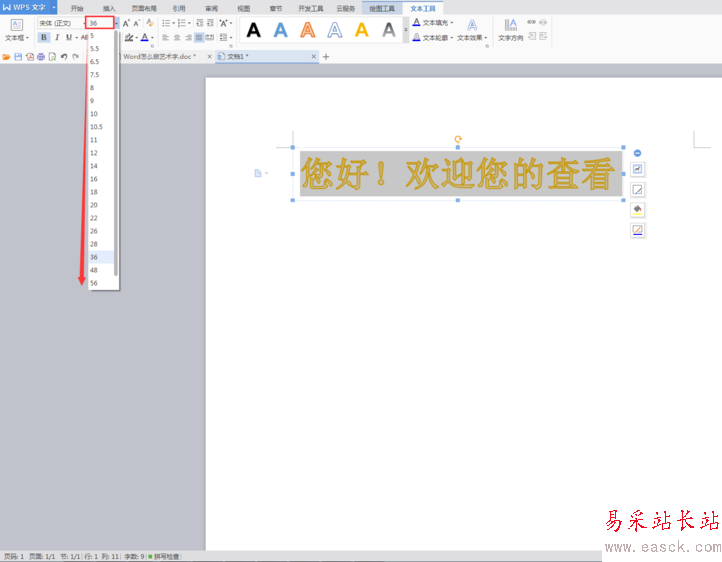
Task: Switch to the 文本工具 ribbon tab
Action: click(x=423, y=8)
